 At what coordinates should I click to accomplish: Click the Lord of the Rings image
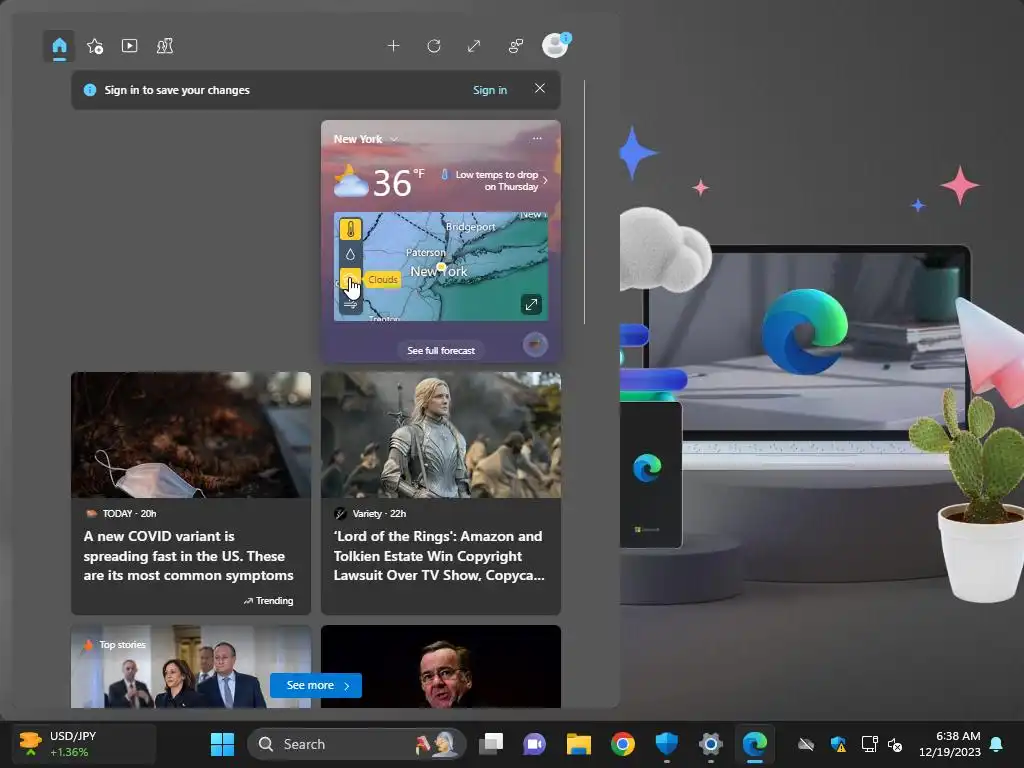441,435
